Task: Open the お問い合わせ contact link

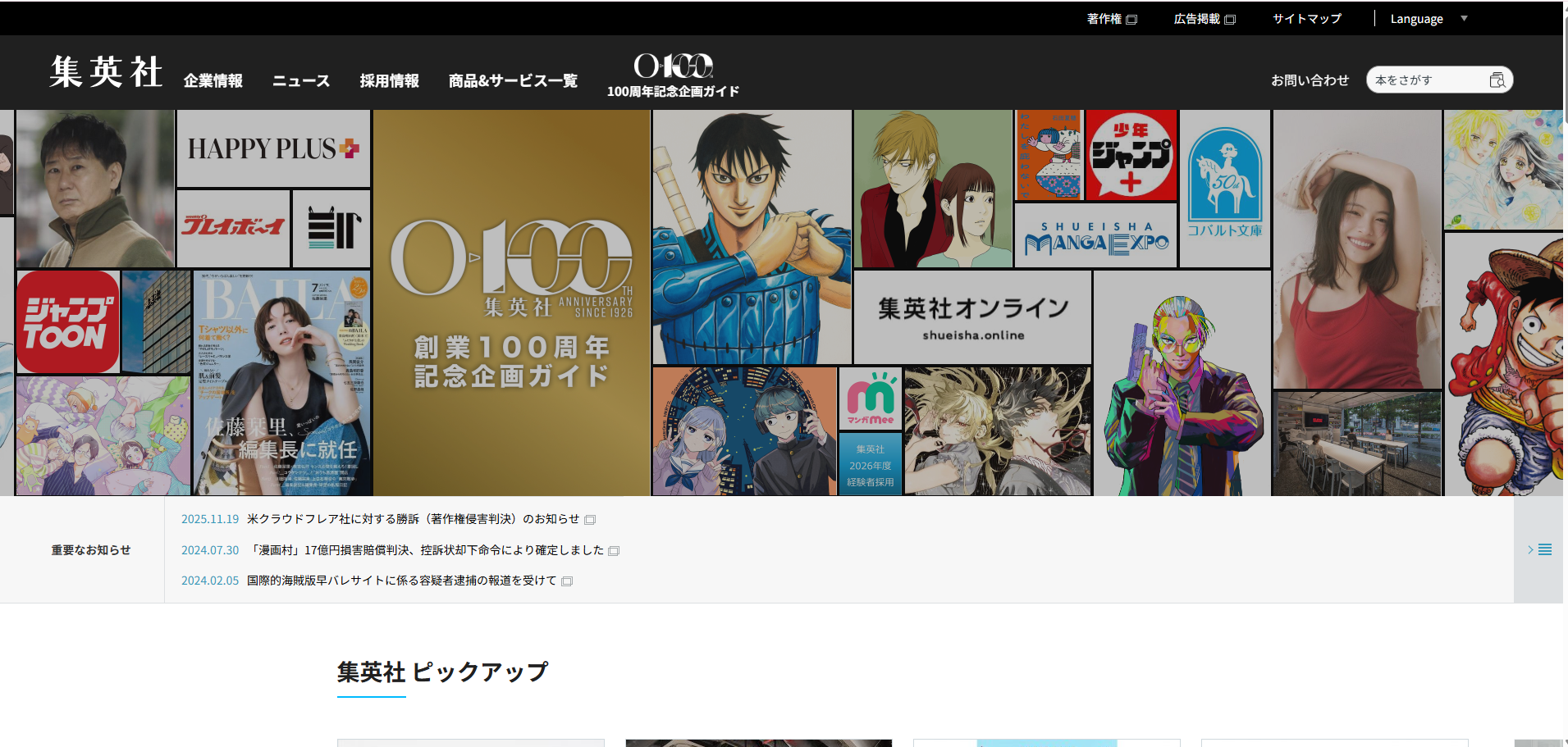Action: click(x=1310, y=80)
